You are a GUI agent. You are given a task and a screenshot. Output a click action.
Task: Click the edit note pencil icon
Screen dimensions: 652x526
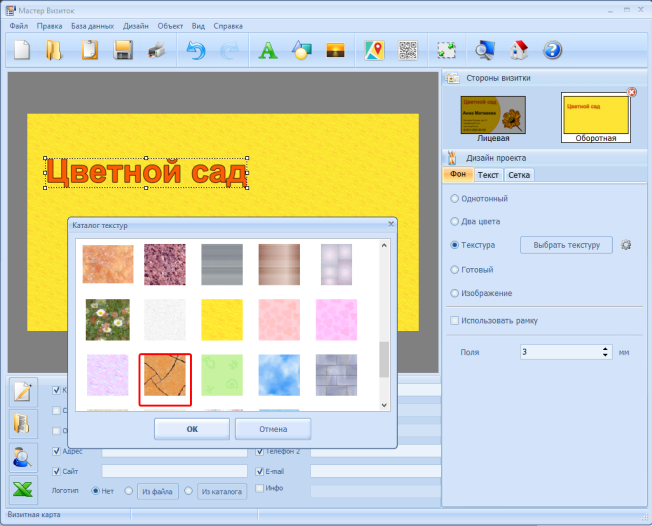coord(23,392)
